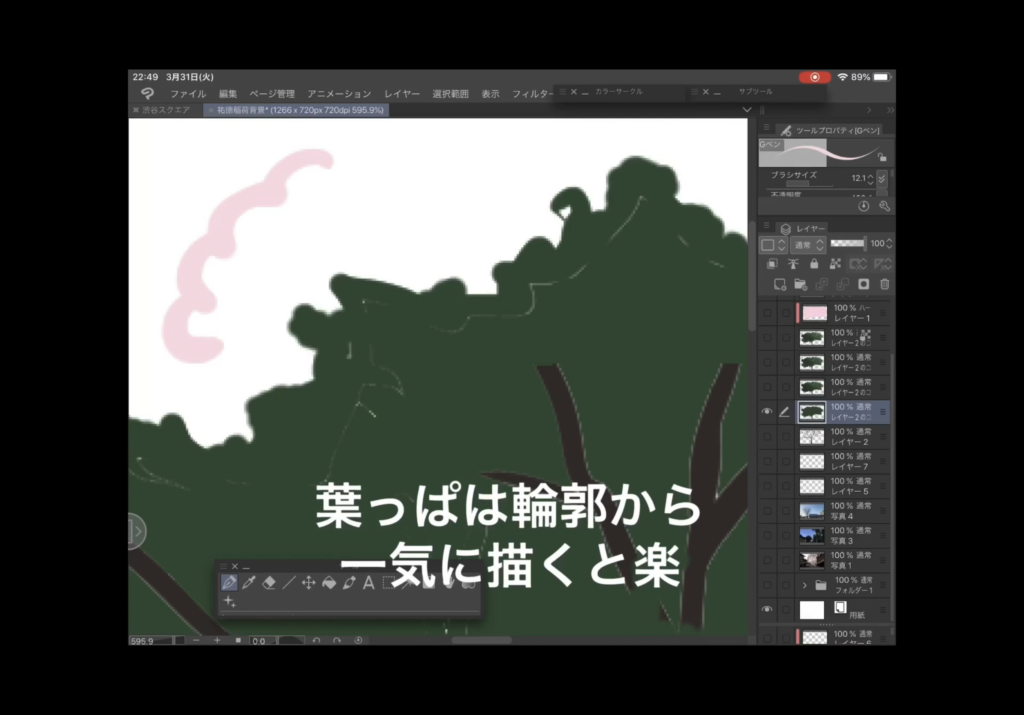Switch to the 渋谷スクエア canvas tab
1024x715 pixels.
166,110
